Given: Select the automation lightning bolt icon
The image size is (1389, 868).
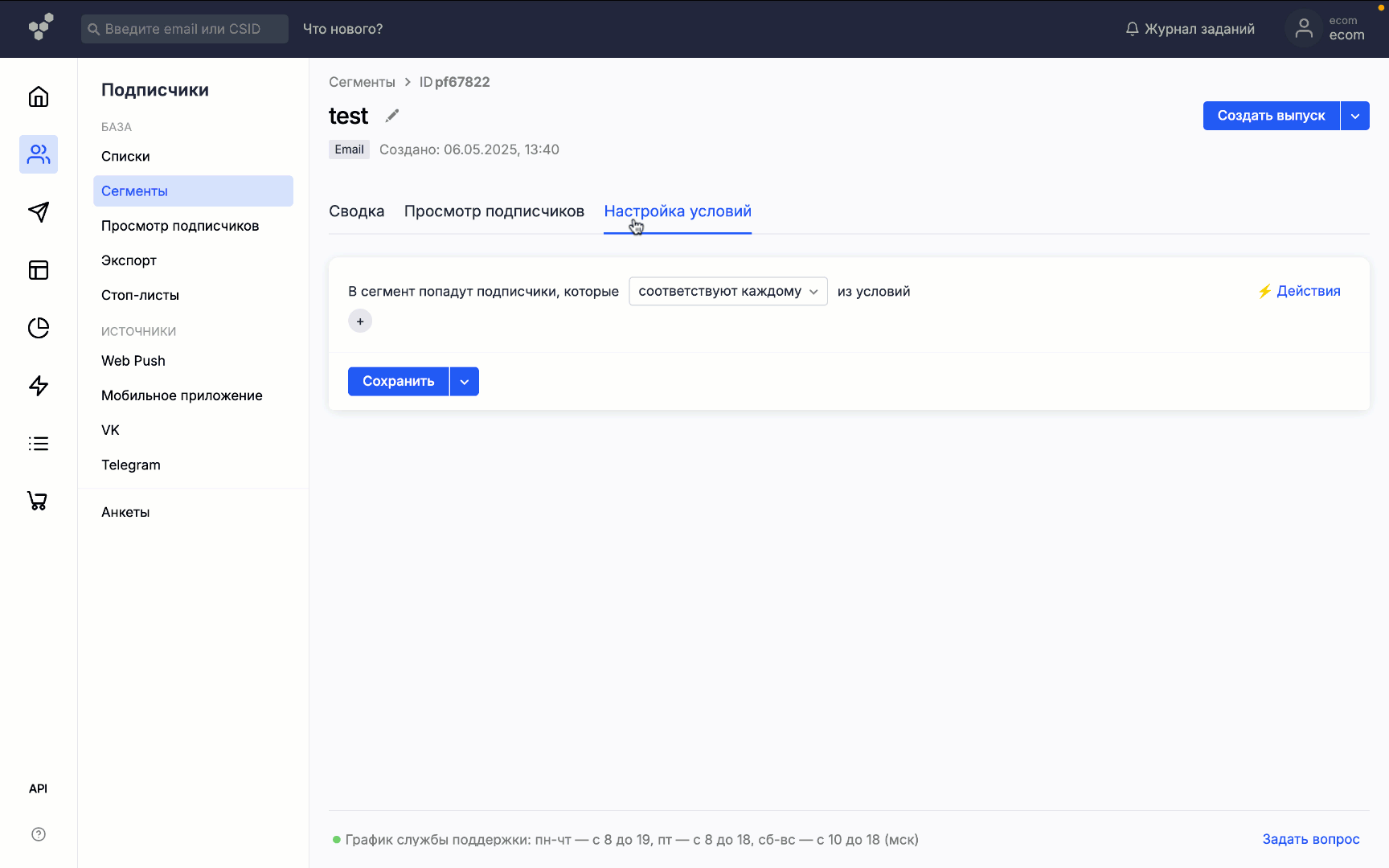Looking at the screenshot, I should pyautogui.click(x=38, y=386).
